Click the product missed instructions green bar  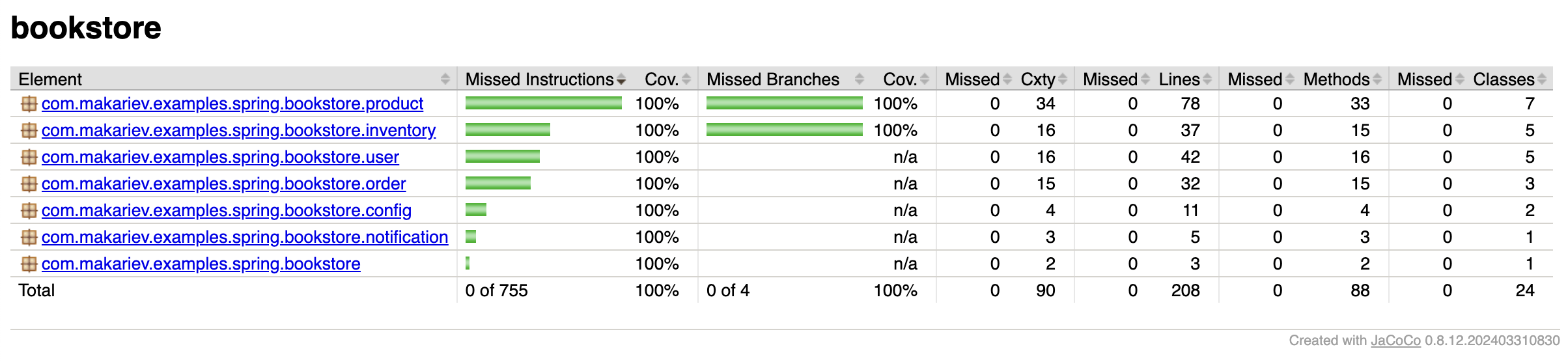544,103
